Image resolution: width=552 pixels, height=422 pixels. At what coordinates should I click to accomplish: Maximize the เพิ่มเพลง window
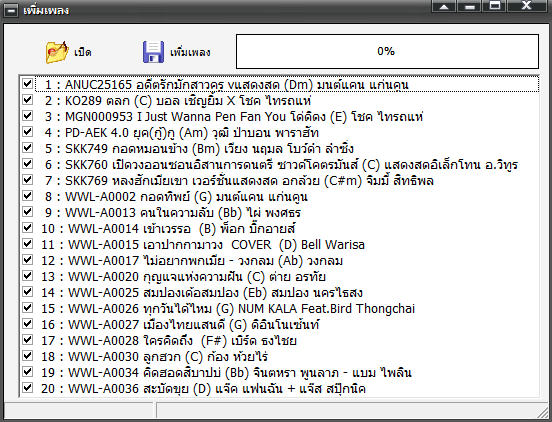tap(495, 6)
